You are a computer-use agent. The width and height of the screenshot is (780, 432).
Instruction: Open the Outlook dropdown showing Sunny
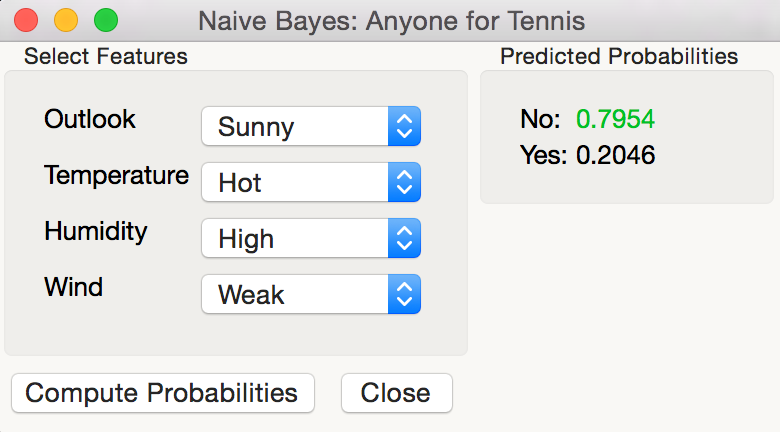(295, 127)
